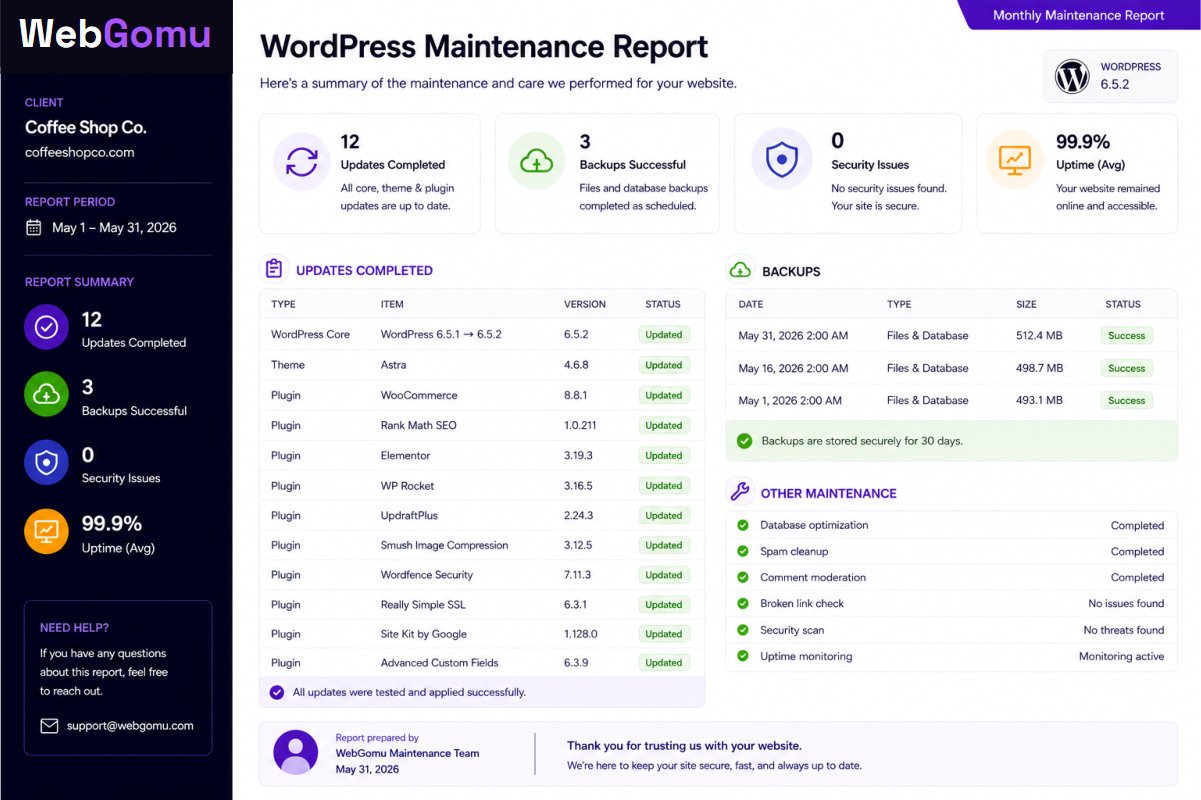Screen dimensions: 1201x800
Task: Click the sidebar Security Issues shield icon
Action: click(x=46, y=463)
